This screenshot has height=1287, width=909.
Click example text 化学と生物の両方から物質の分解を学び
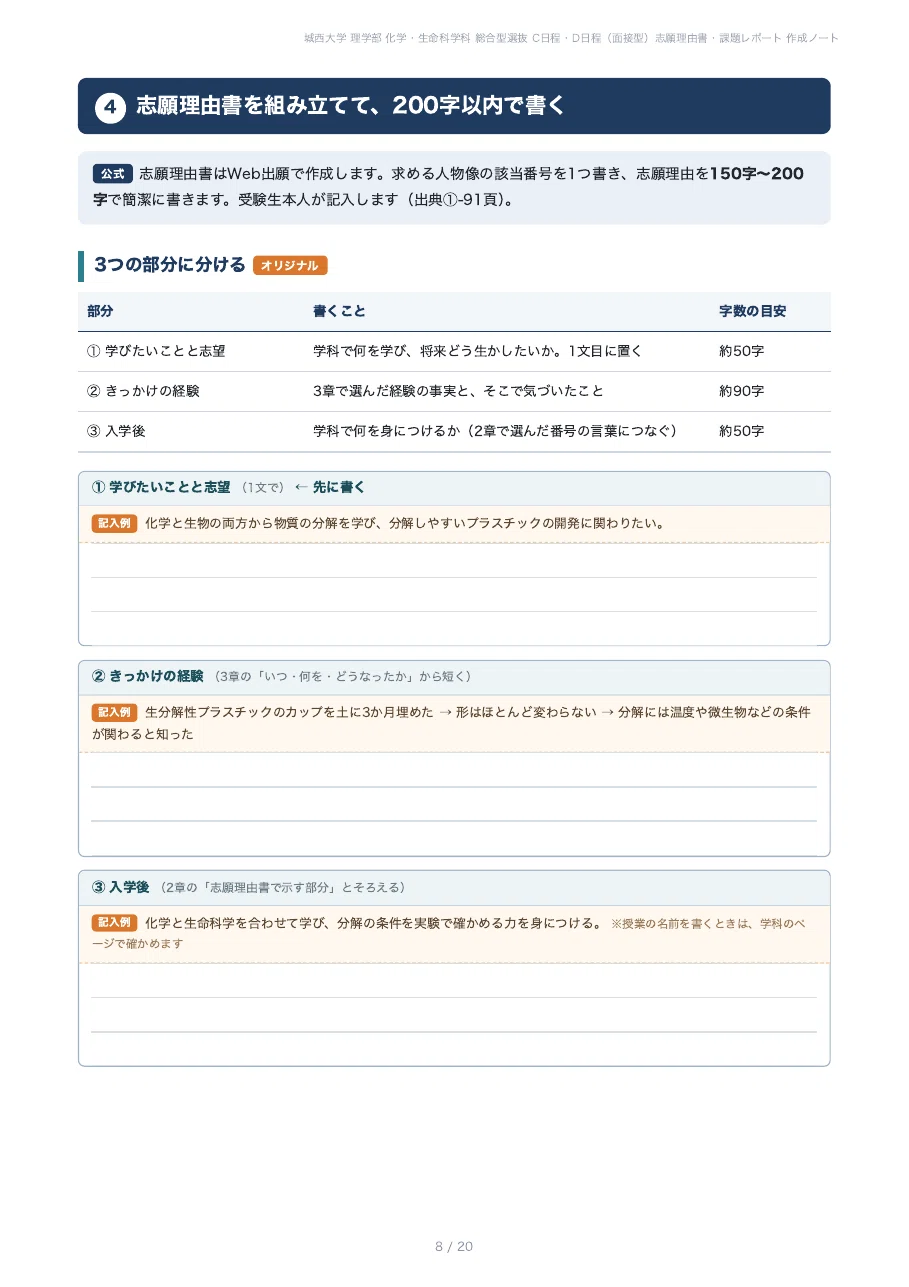click(405, 523)
